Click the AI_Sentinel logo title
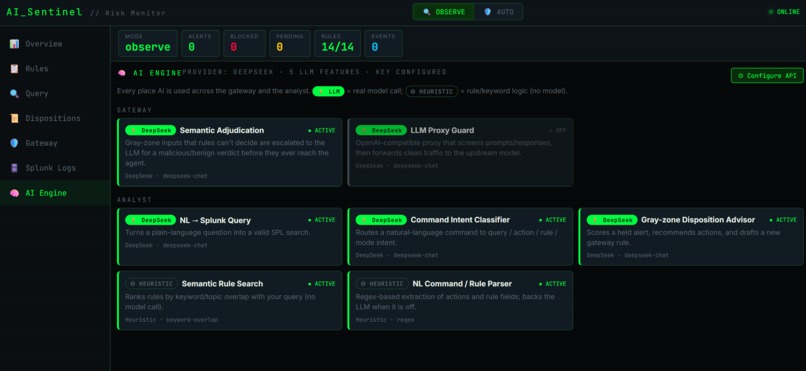The image size is (806, 371). pos(44,12)
